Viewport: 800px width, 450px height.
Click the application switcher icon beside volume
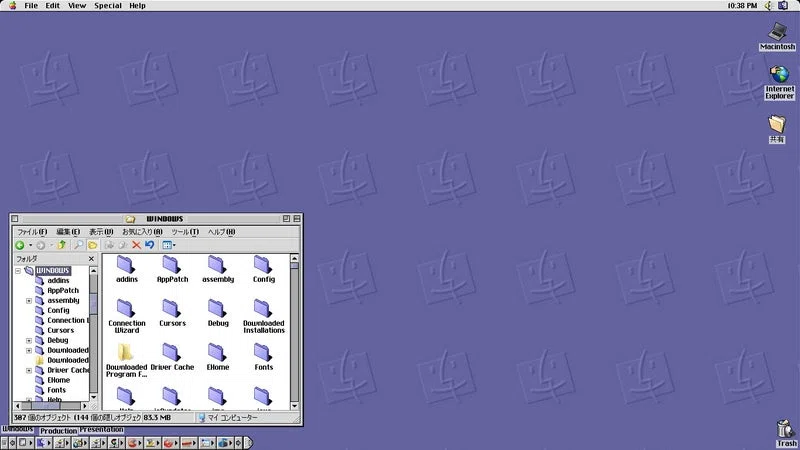tap(783, 6)
